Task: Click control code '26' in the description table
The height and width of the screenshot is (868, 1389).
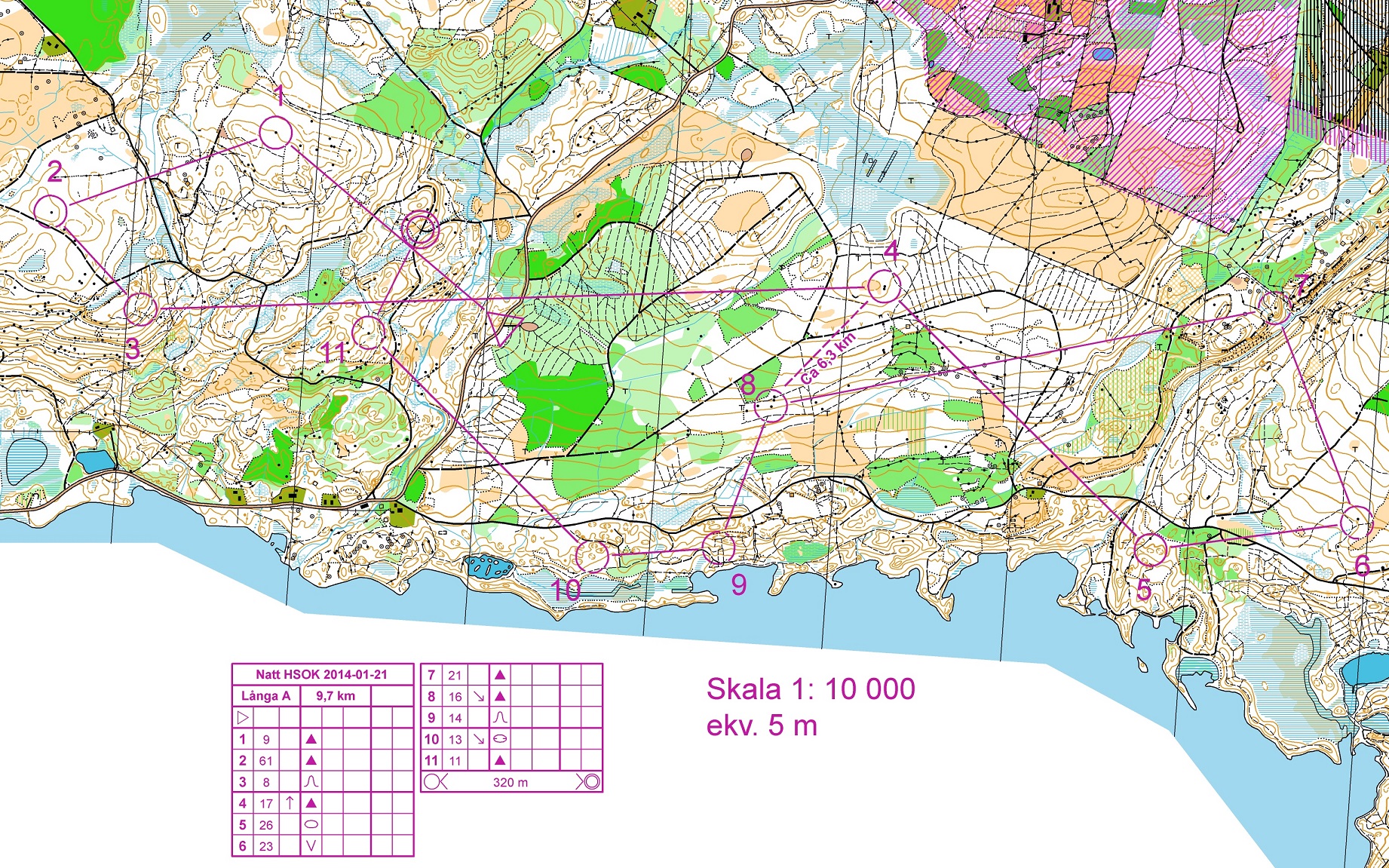Action: point(266,825)
